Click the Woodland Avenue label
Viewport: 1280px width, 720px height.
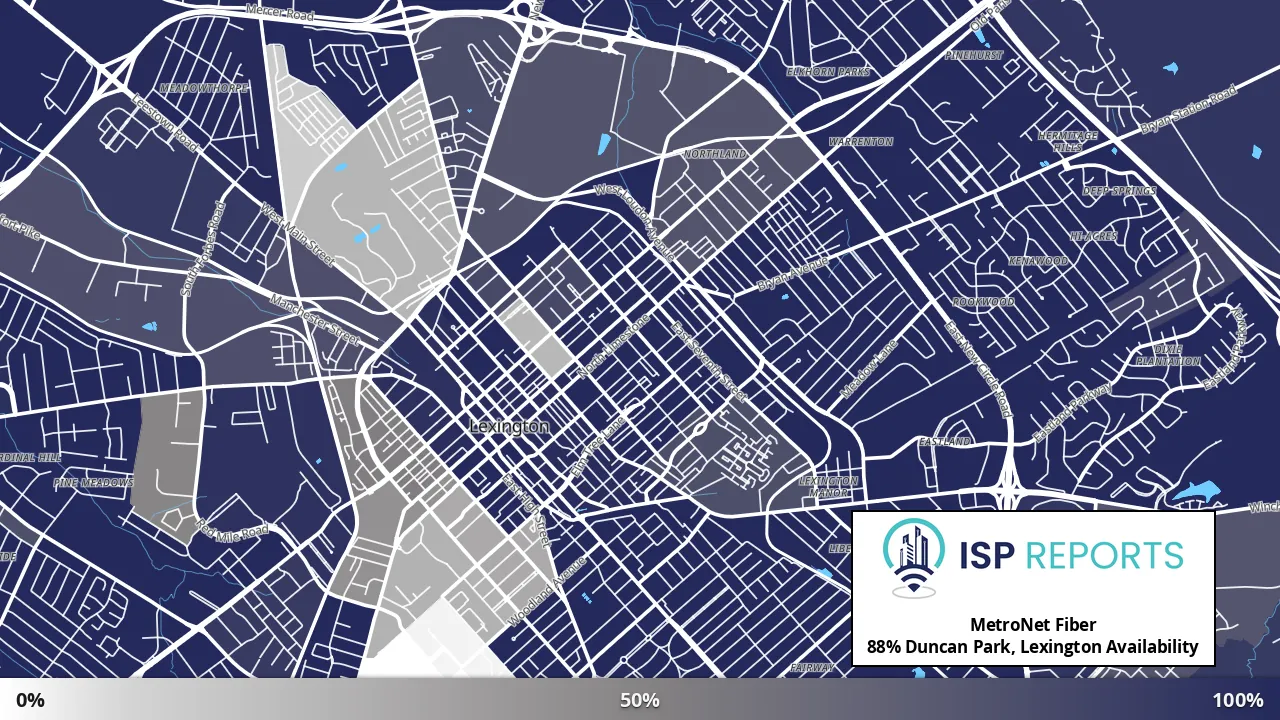point(547,592)
